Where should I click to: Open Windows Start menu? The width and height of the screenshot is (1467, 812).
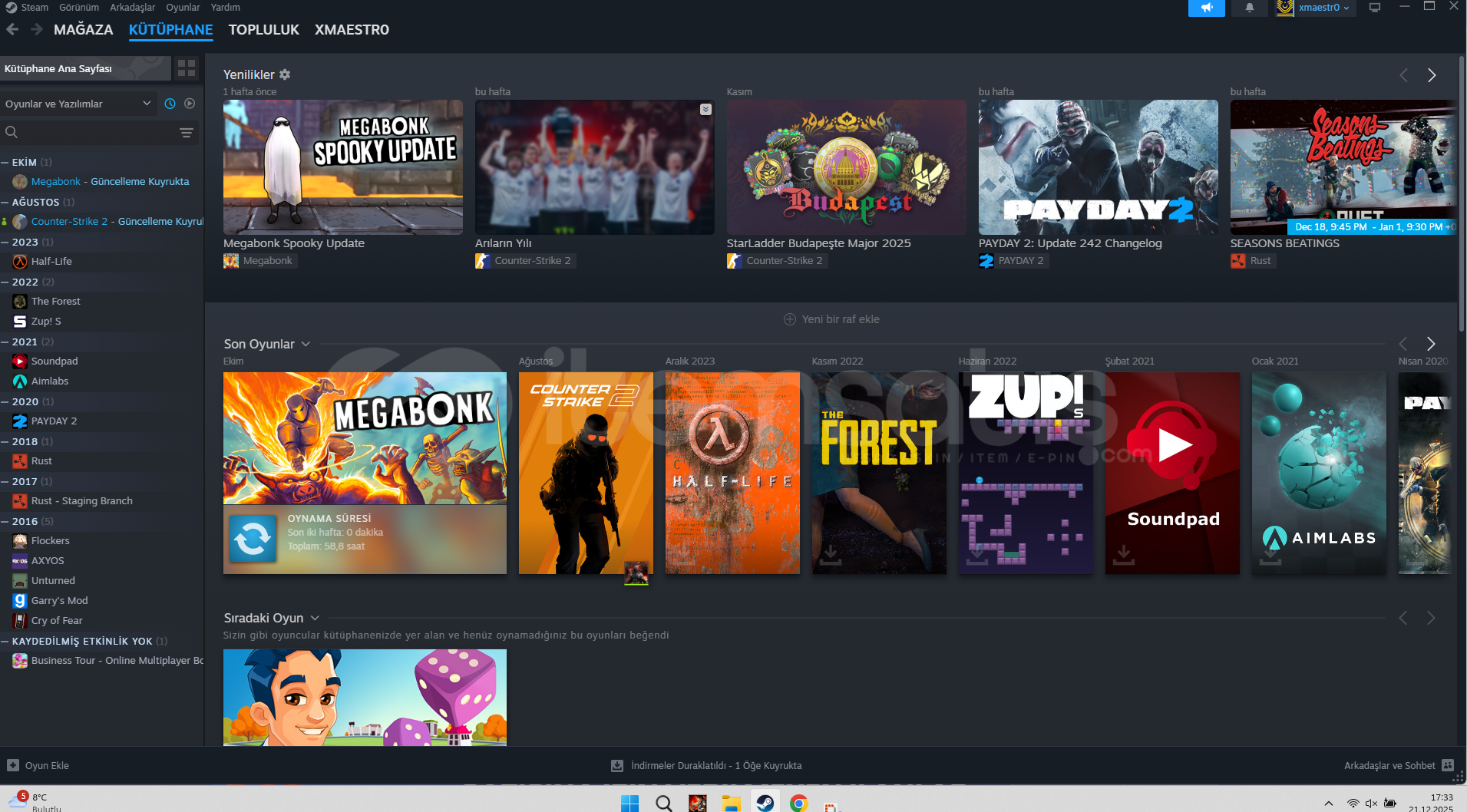(x=629, y=803)
